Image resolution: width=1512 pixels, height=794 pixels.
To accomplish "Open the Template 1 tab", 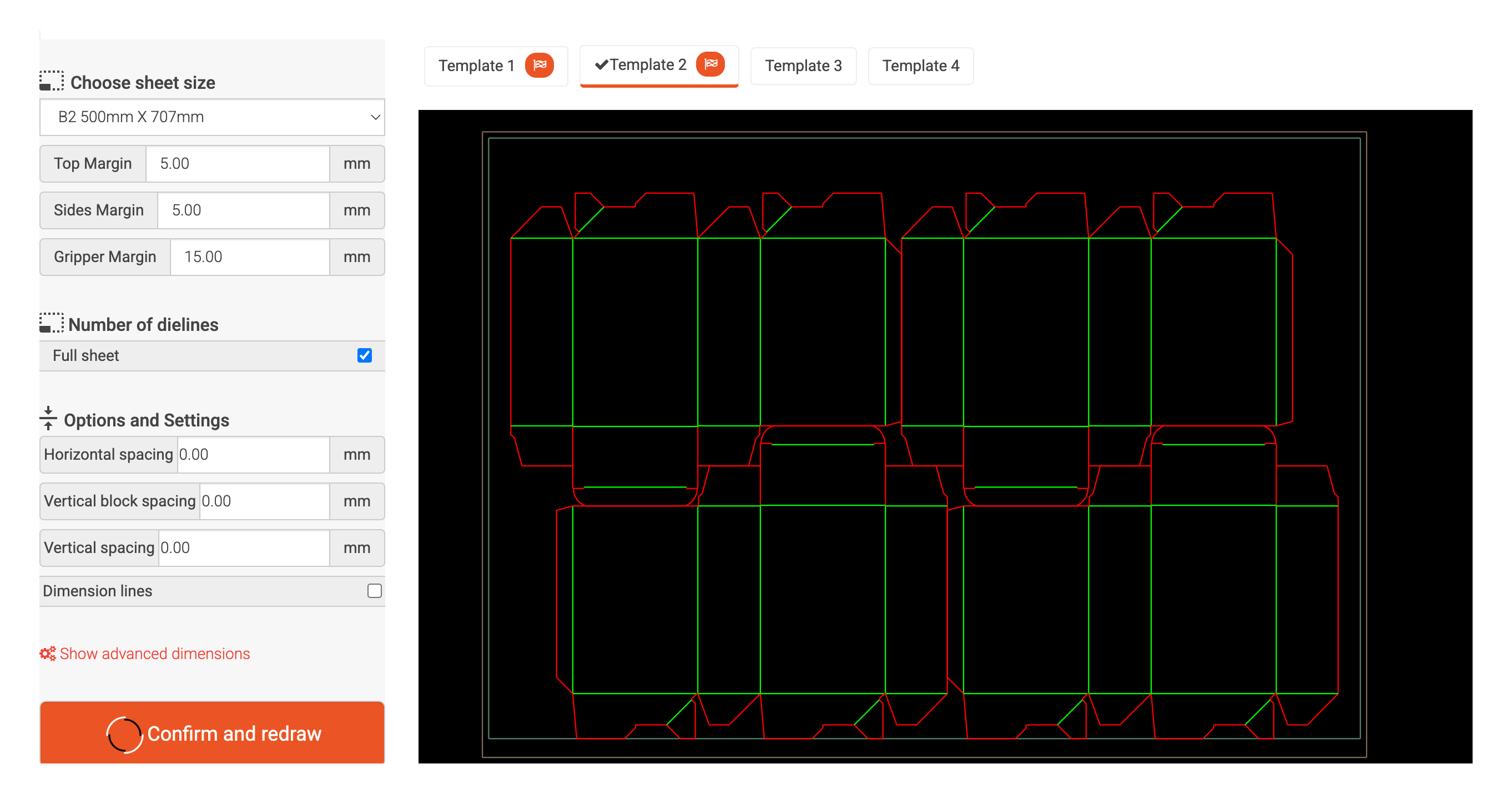I will [495, 66].
